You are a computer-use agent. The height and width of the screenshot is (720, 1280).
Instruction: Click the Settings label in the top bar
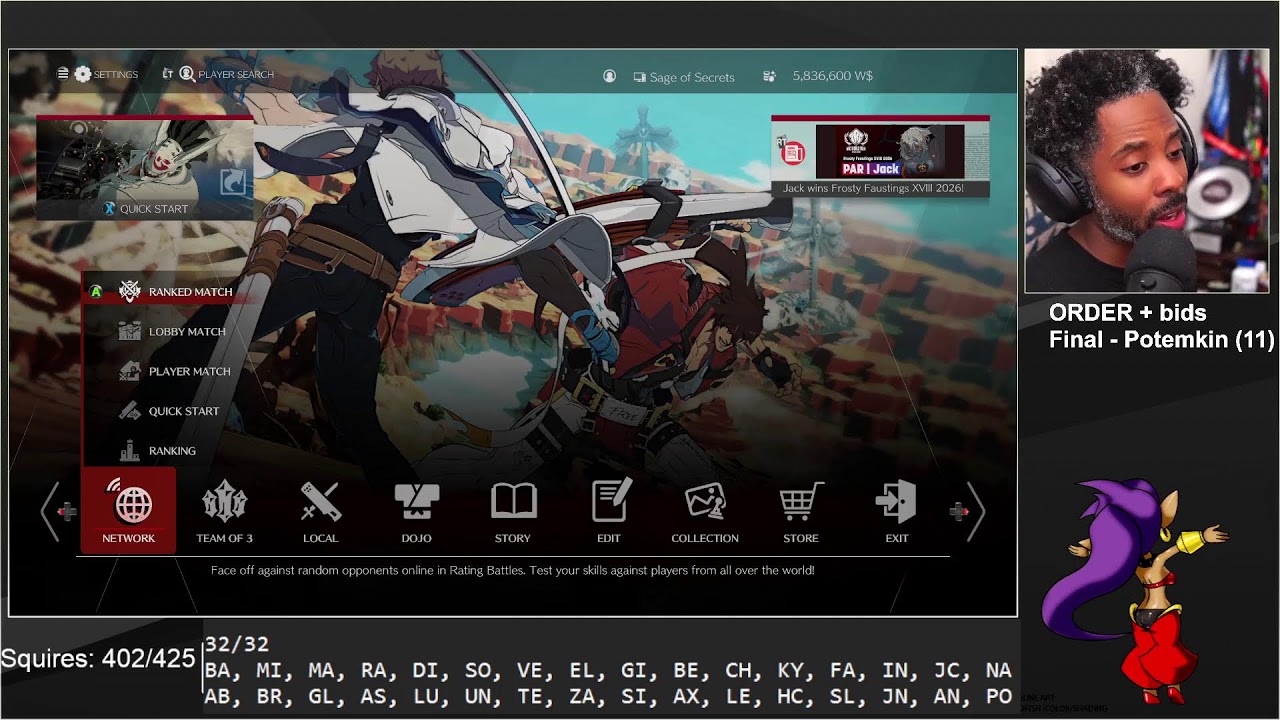pos(116,75)
